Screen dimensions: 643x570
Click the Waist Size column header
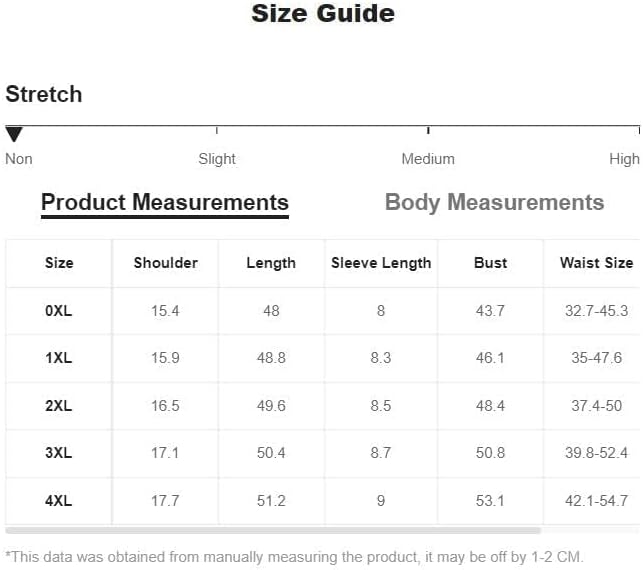point(596,263)
